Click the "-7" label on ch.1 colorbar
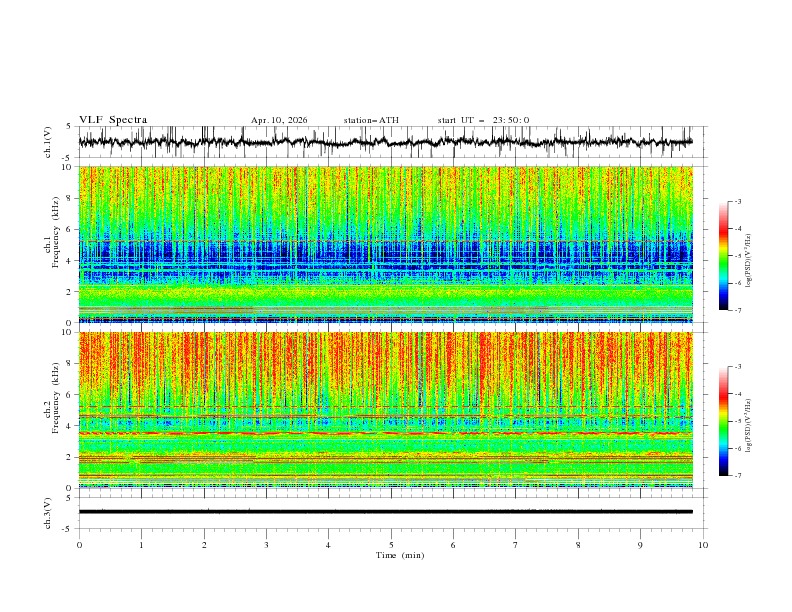Image resolution: width=792 pixels, height=612 pixels. pos(737,310)
